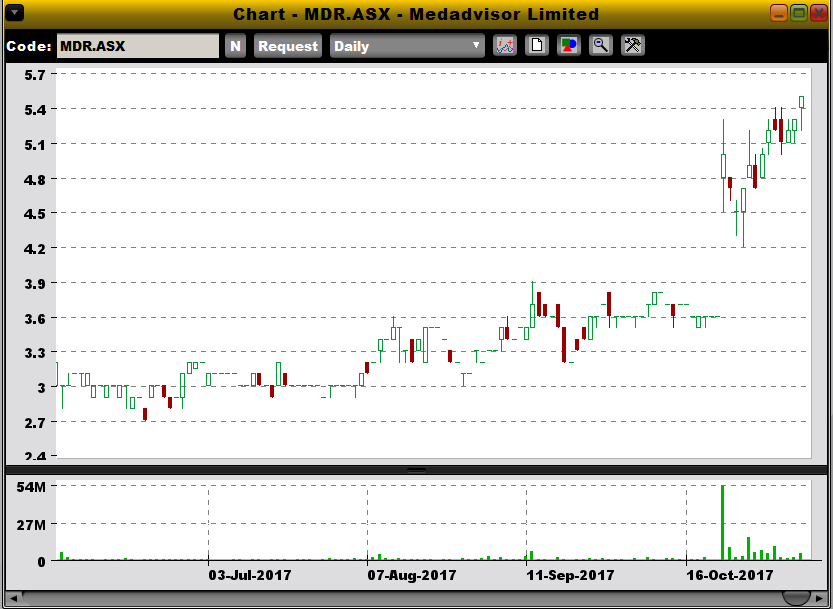Minimize the chart window
The image size is (833, 609).
point(779,13)
